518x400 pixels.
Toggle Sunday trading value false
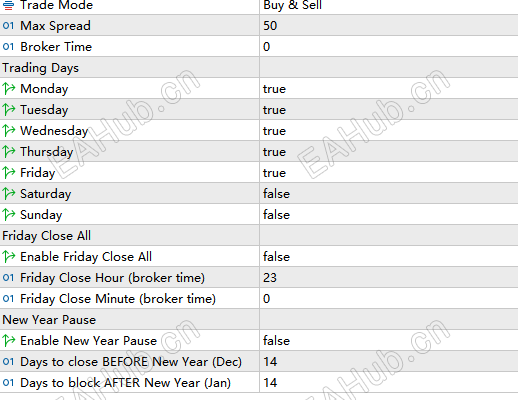click(x=389, y=215)
